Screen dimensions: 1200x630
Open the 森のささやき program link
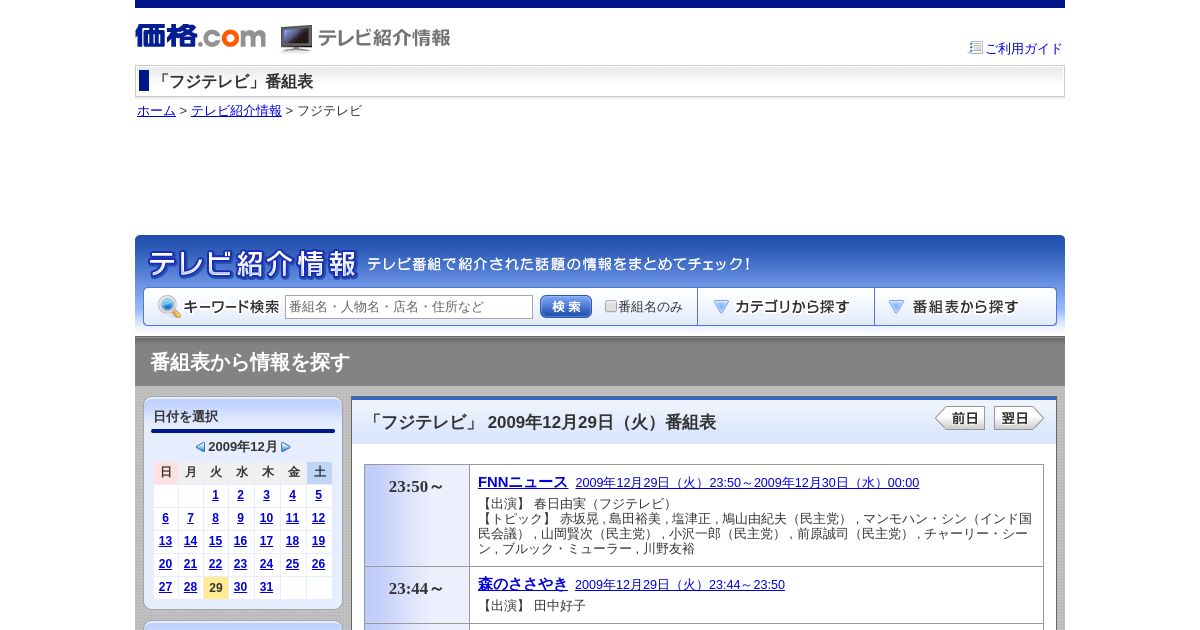pos(522,584)
